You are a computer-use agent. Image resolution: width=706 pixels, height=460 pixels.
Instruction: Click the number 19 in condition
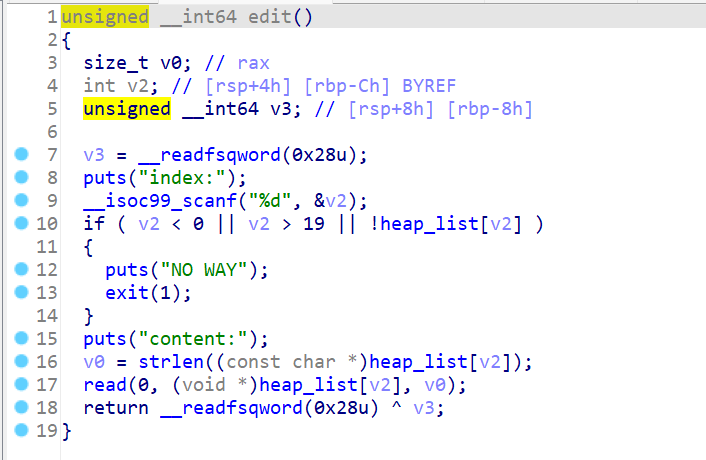pyautogui.click(x=314, y=224)
